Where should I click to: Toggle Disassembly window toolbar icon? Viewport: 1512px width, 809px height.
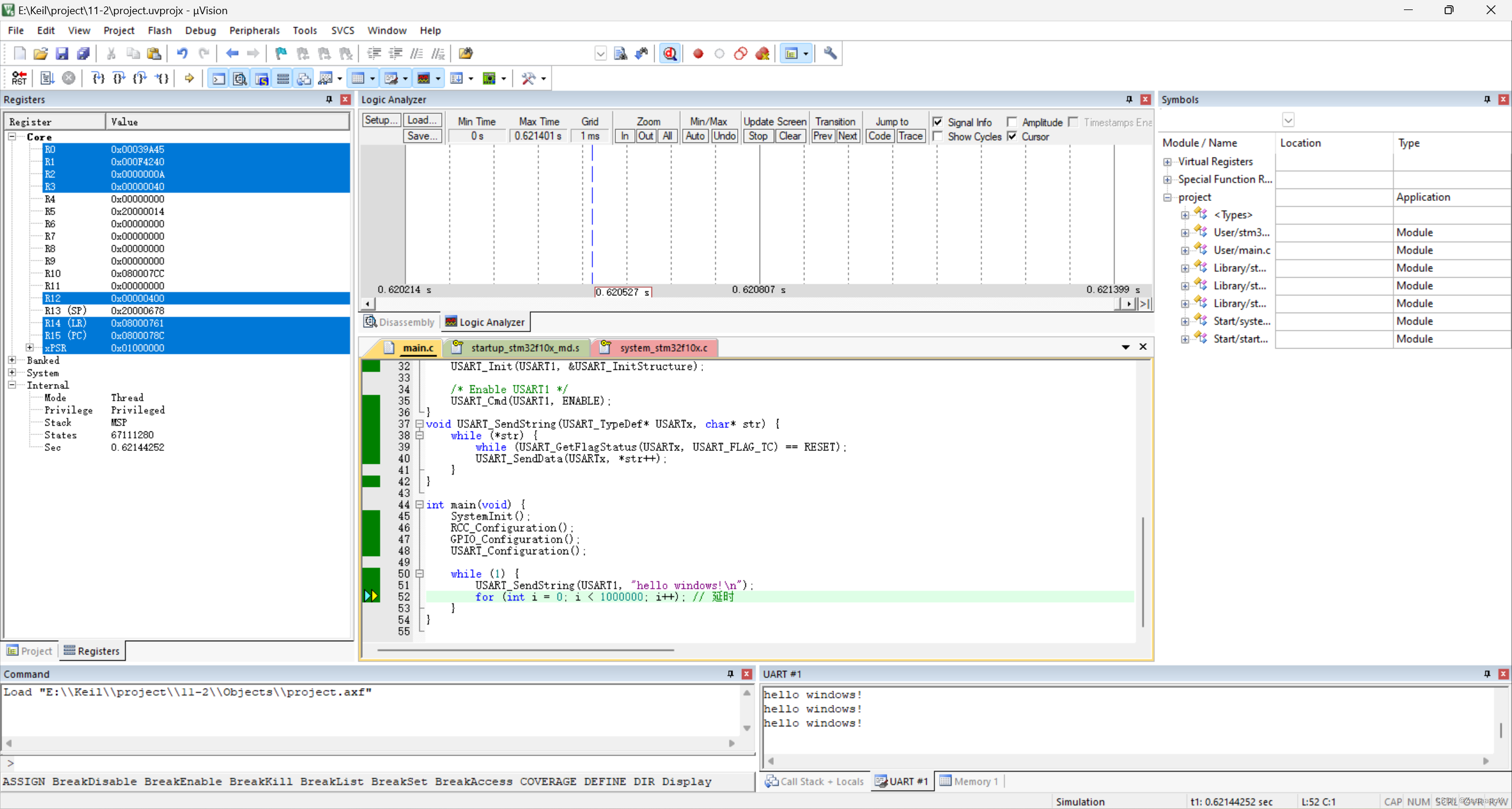[240, 78]
